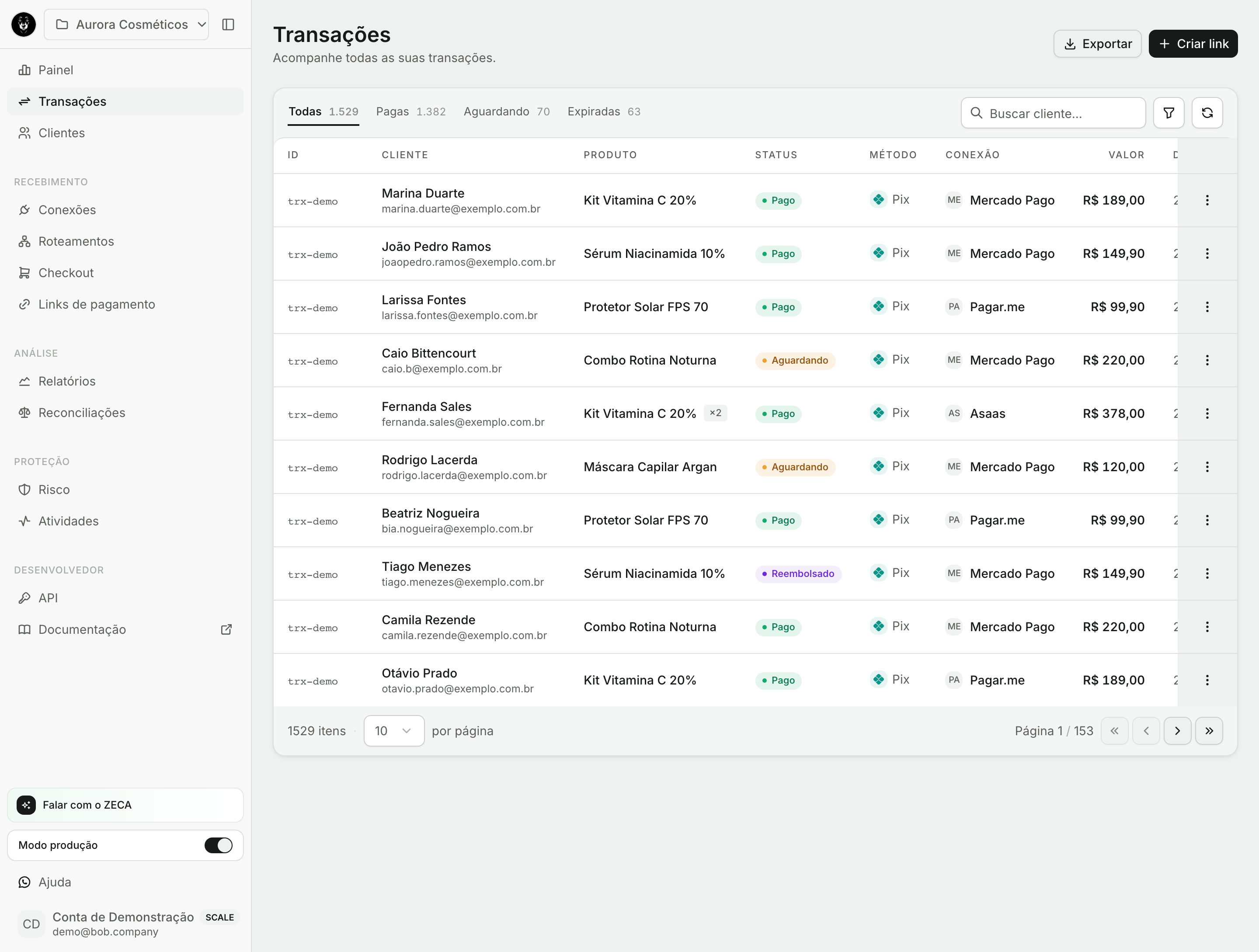The width and height of the screenshot is (1259, 952).
Task: Open actions menu for Marina Duarte
Action: pyautogui.click(x=1207, y=200)
